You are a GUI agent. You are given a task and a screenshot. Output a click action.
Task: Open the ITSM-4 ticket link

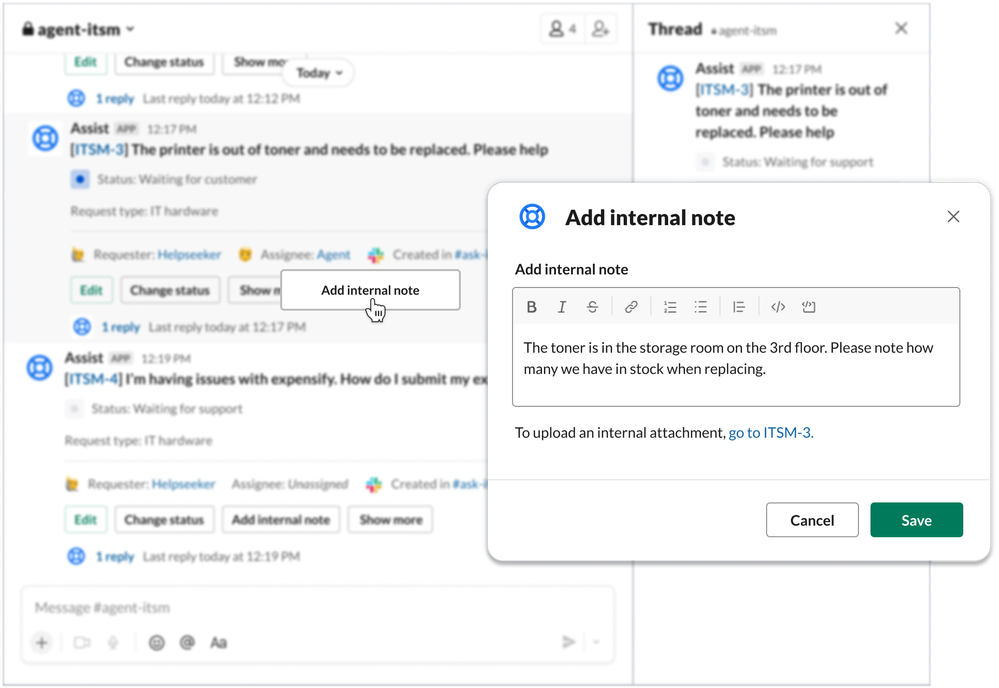click(93, 379)
